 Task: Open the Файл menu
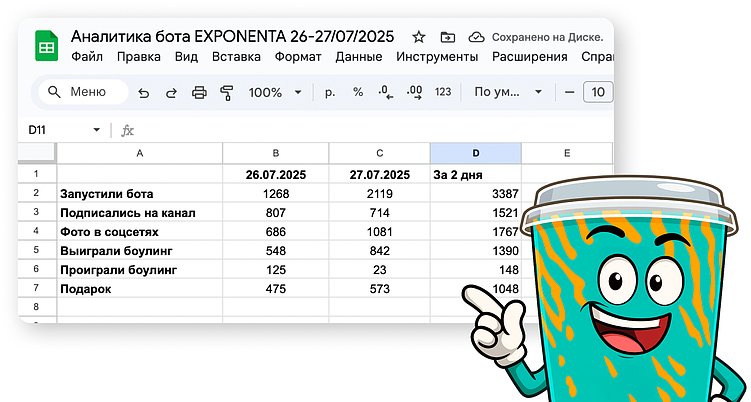pyautogui.click(x=87, y=57)
